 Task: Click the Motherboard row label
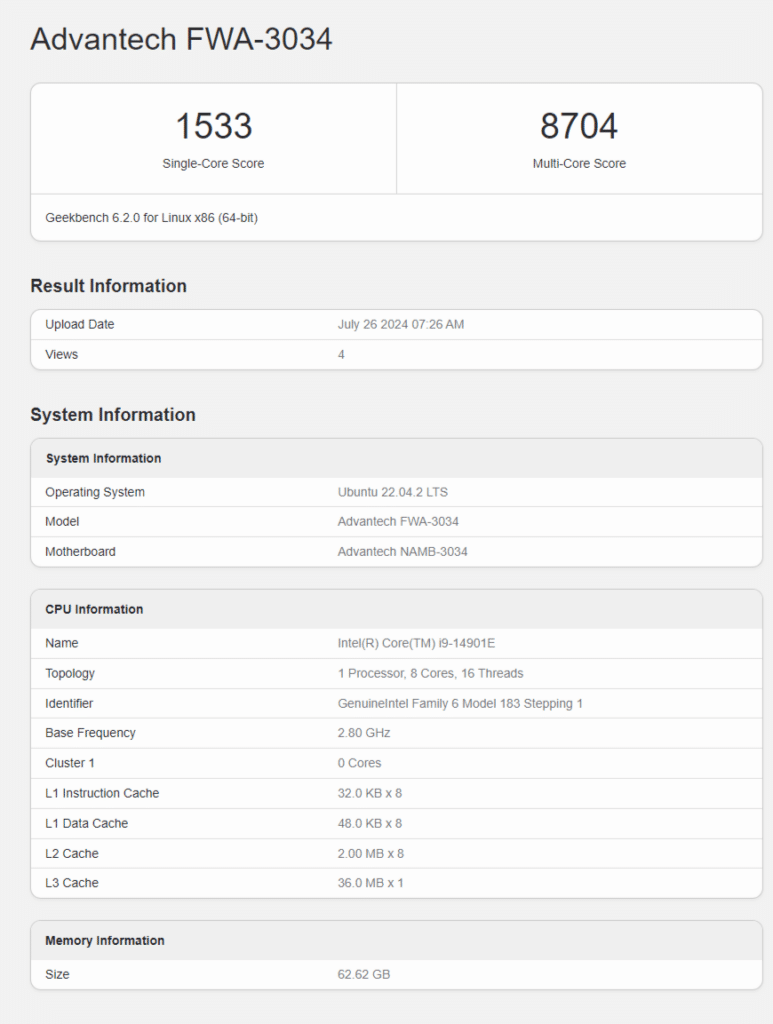tap(80, 551)
